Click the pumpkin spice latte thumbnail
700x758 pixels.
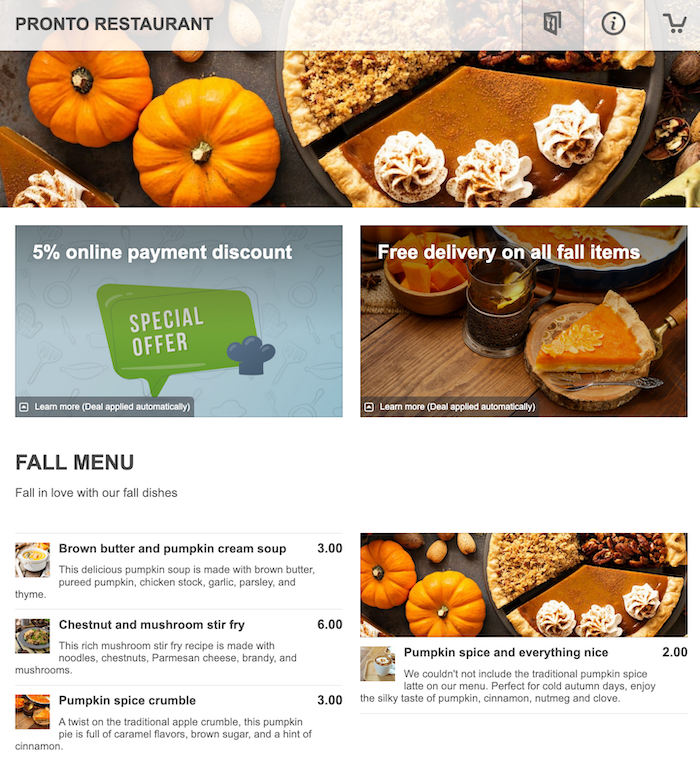(x=378, y=664)
